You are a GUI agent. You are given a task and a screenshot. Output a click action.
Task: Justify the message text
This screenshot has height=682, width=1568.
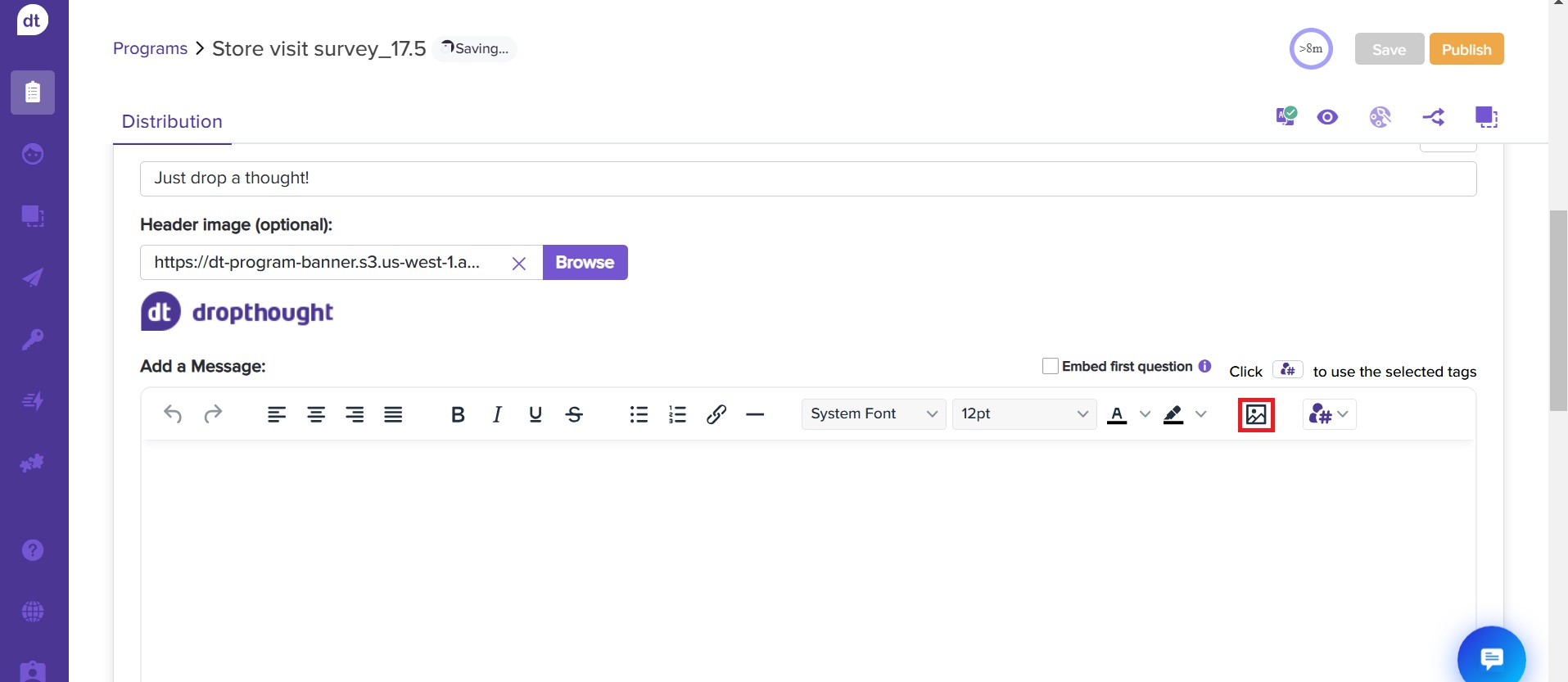tap(393, 414)
